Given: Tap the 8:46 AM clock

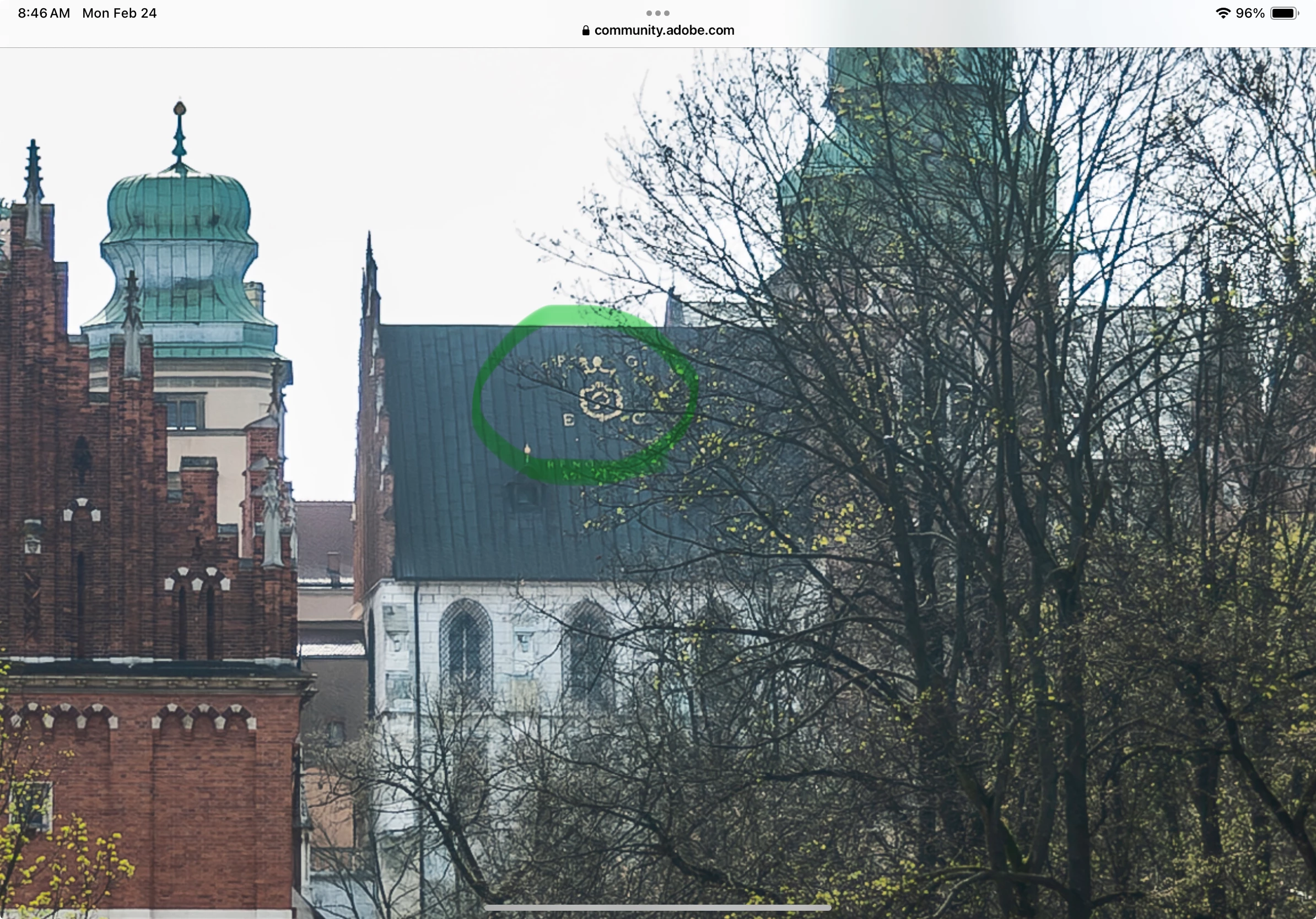Looking at the screenshot, I should [44, 13].
